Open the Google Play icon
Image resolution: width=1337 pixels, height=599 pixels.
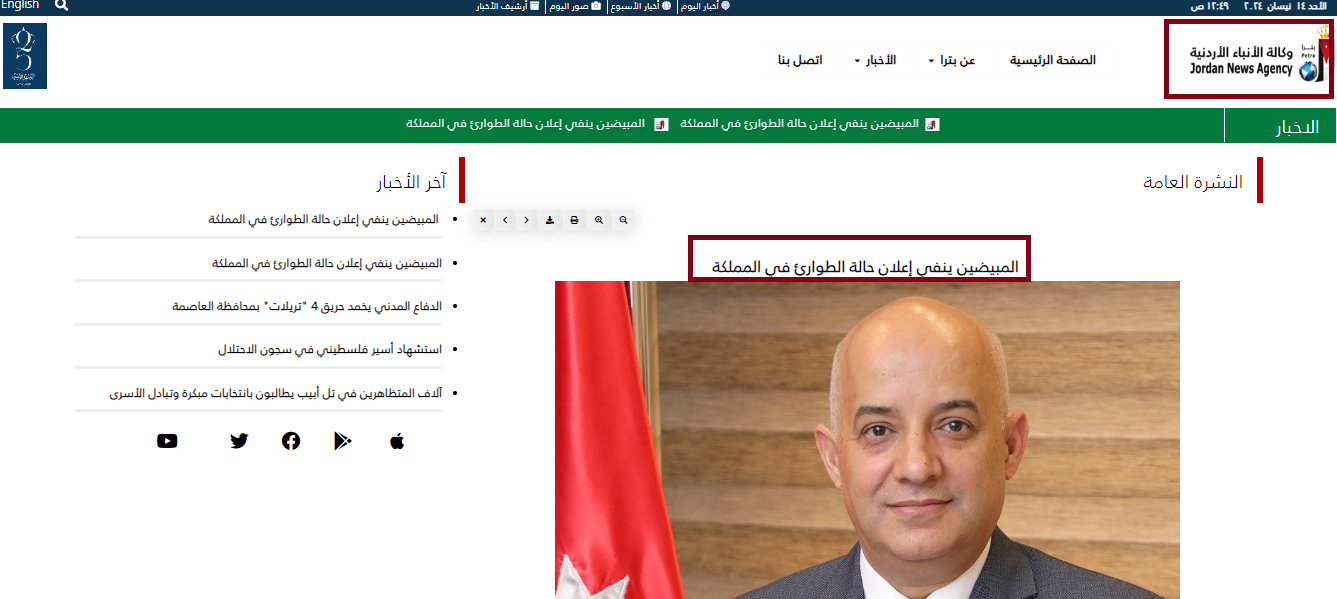(343, 441)
